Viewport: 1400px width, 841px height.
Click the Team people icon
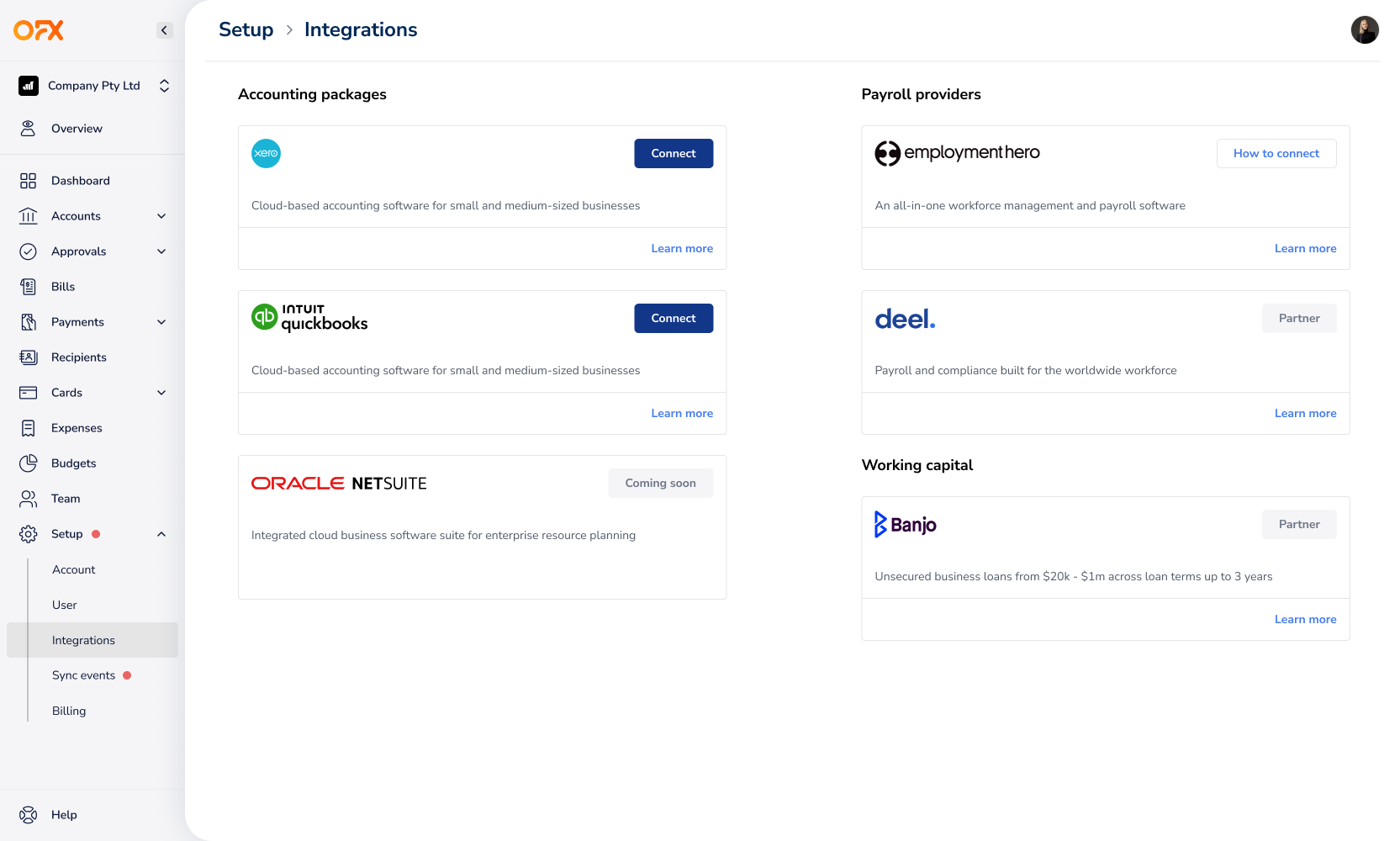coord(28,499)
